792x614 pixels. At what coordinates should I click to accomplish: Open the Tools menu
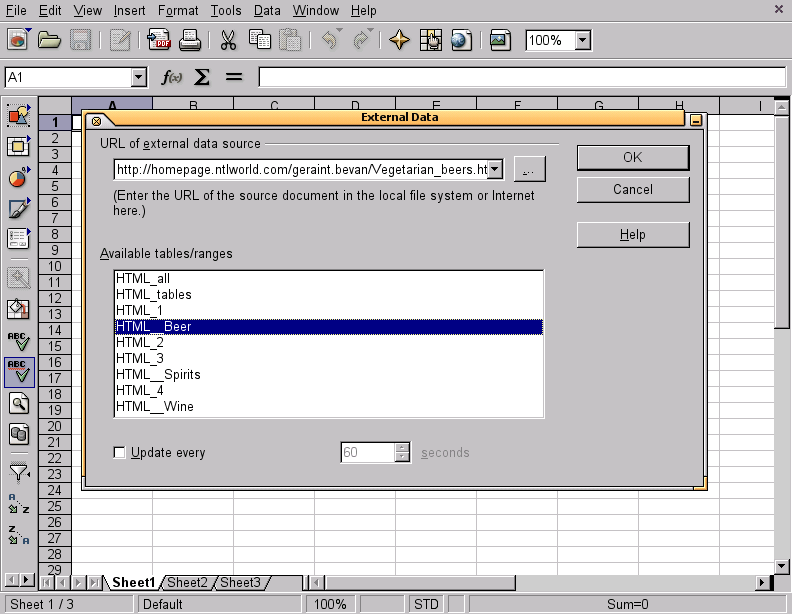point(226,10)
